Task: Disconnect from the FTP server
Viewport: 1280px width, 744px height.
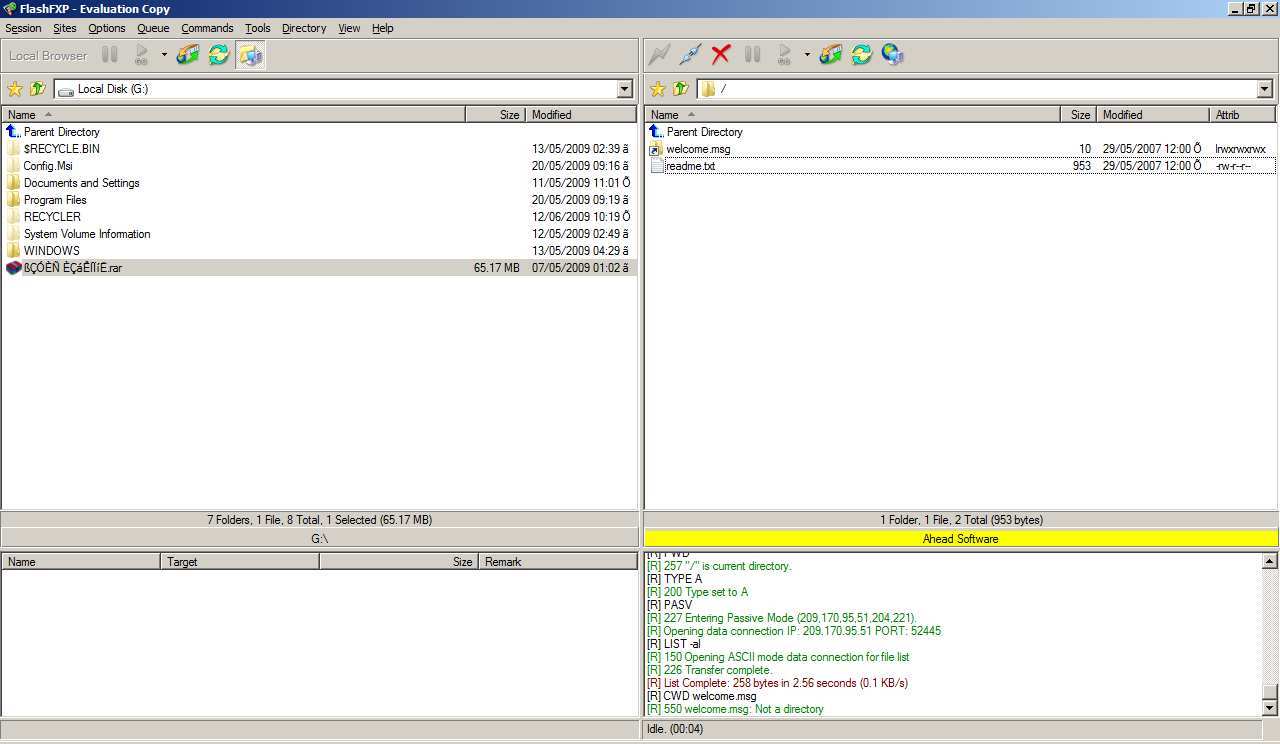Action: [x=721, y=55]
